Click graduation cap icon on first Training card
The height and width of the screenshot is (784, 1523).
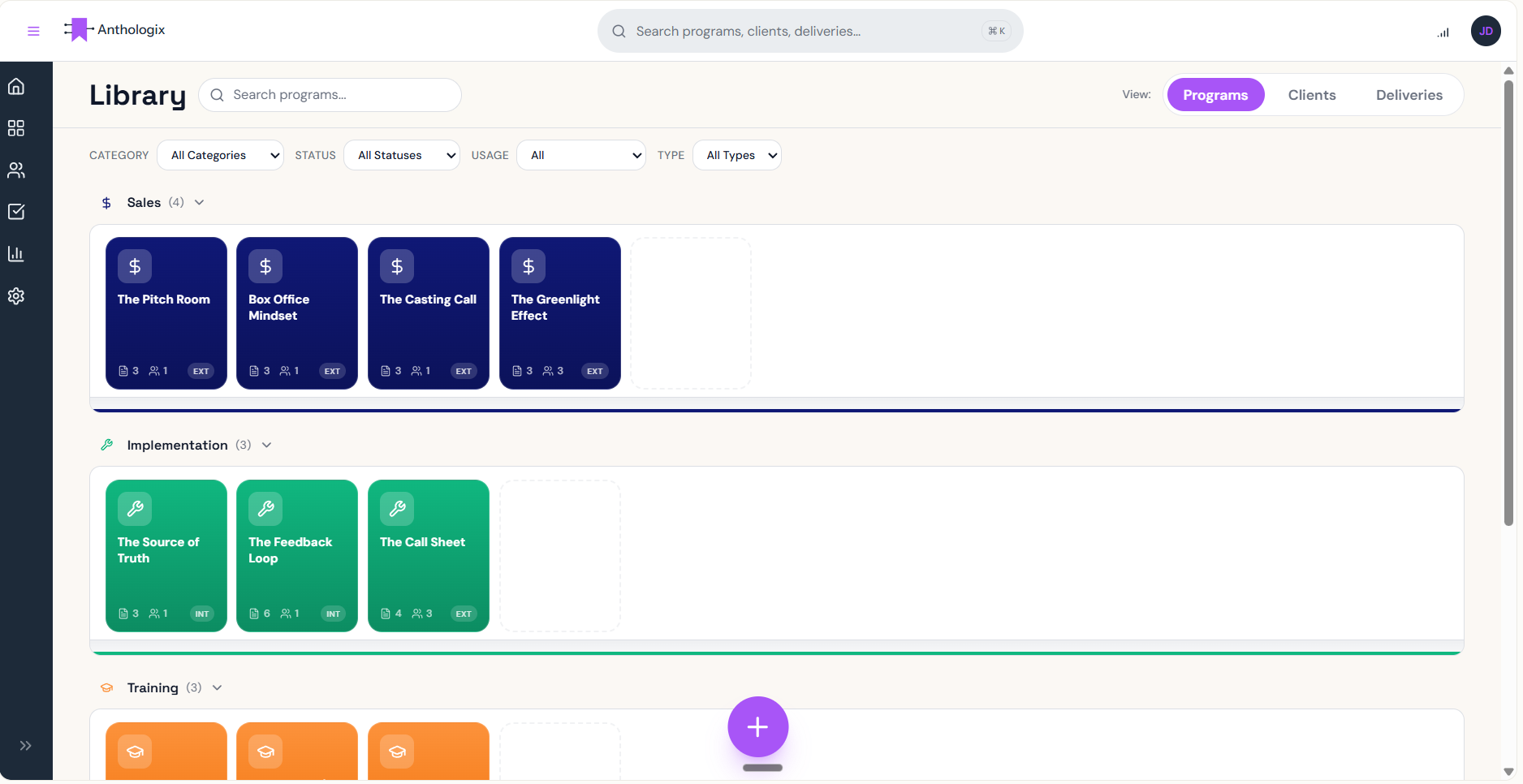coord(135,752)
